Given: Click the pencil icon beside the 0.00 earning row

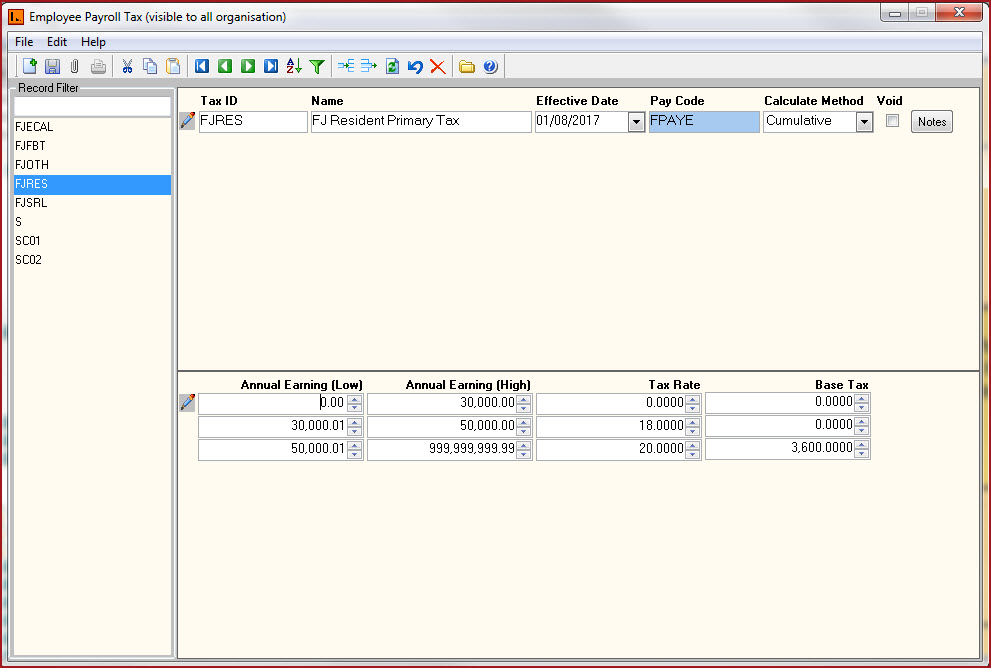Looking at the screenshot, I should (187, 403).
